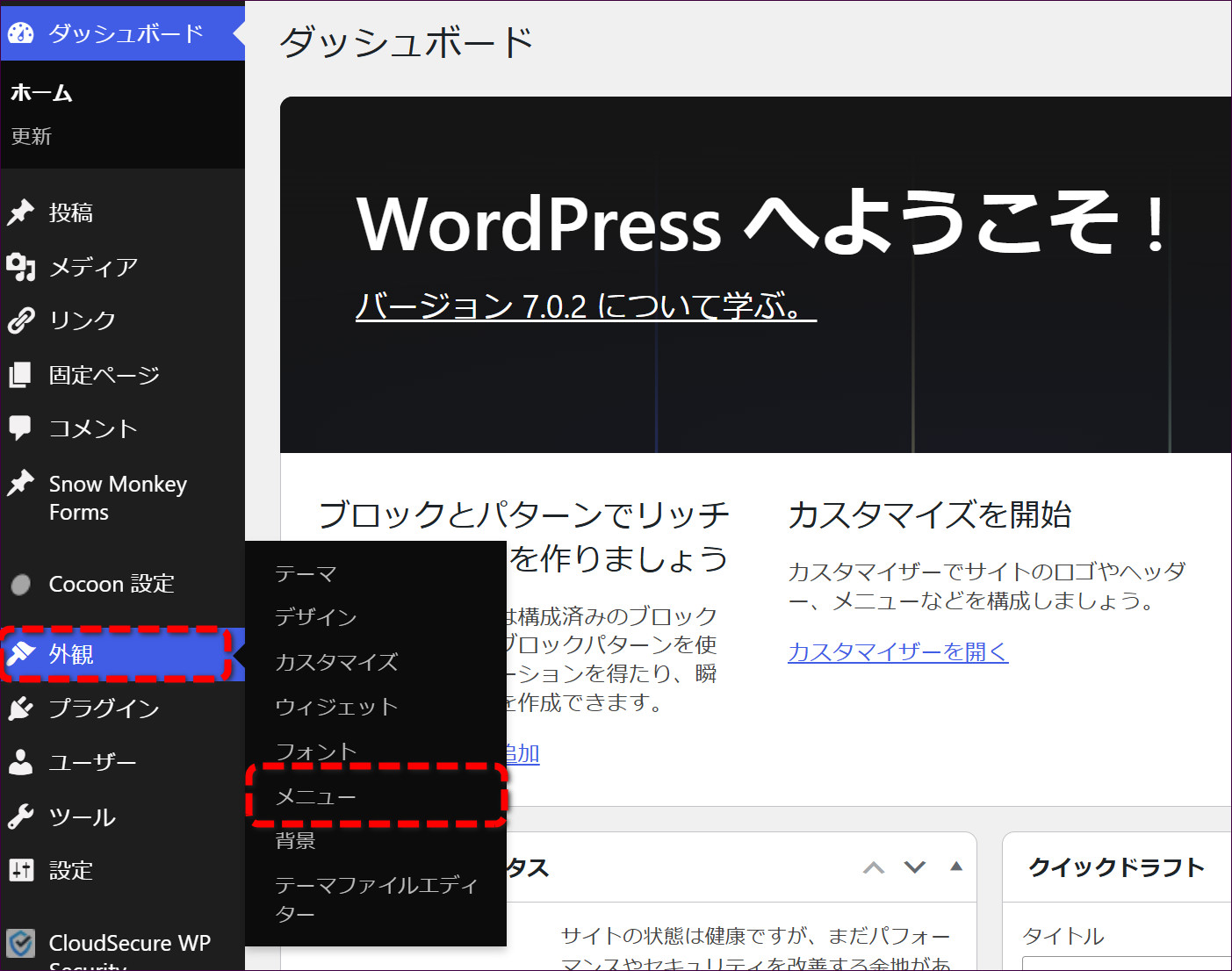Screen dimensions: 1232x971
Task: Open the 固定ページ menu
Action: pos(122,375)
